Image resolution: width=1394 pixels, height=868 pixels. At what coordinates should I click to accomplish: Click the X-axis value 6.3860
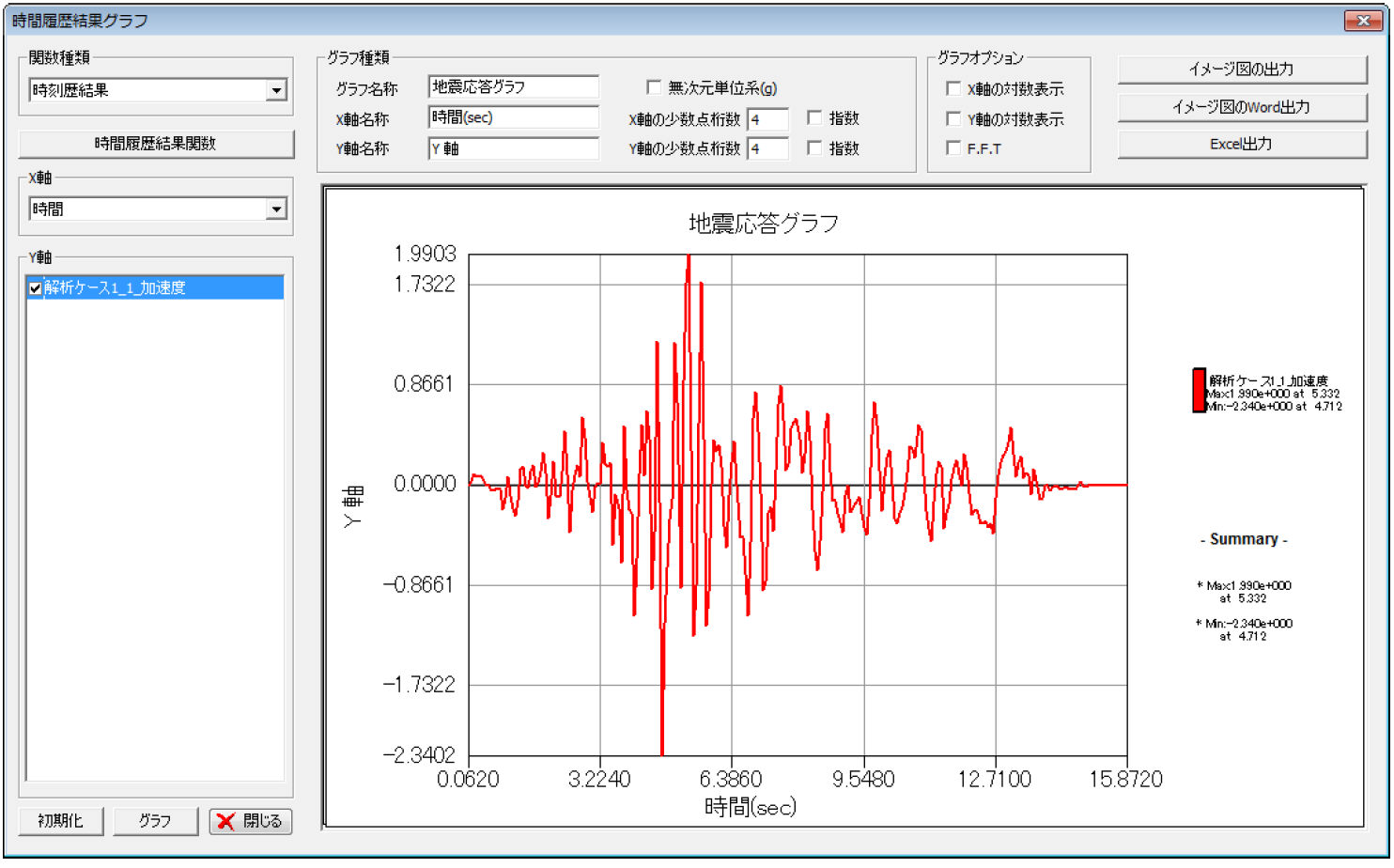[x=731, y=779]
